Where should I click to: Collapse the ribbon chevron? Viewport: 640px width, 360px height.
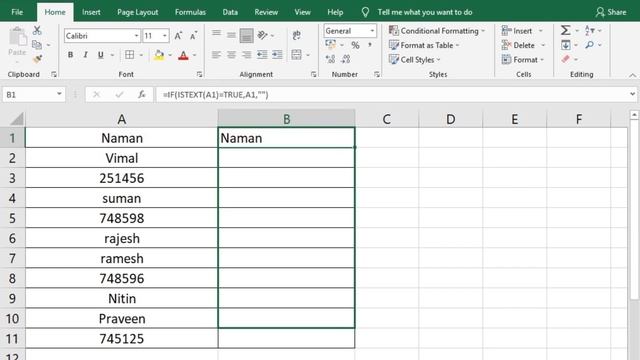(x=632, y=75)
